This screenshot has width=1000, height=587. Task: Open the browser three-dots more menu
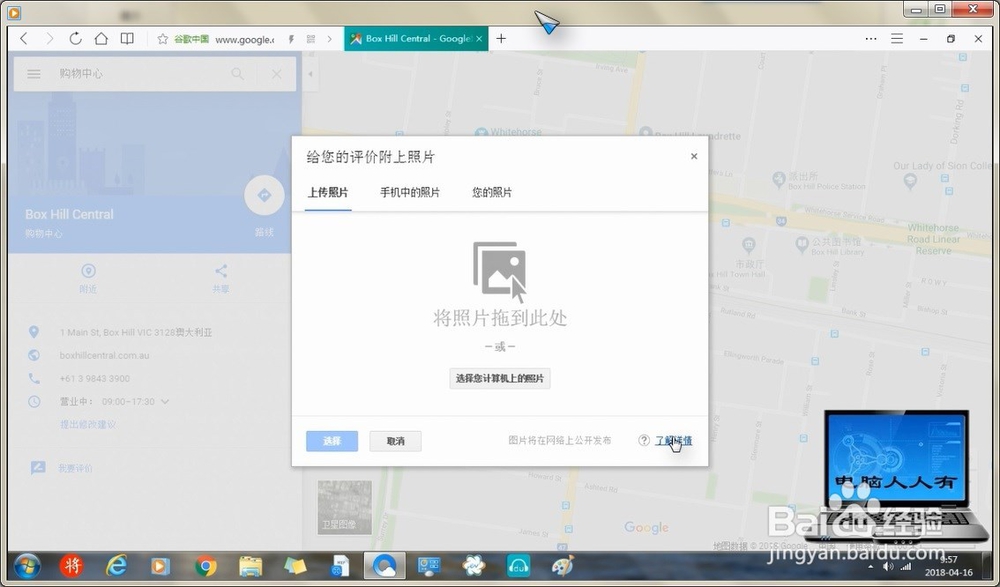pos(871,38)
